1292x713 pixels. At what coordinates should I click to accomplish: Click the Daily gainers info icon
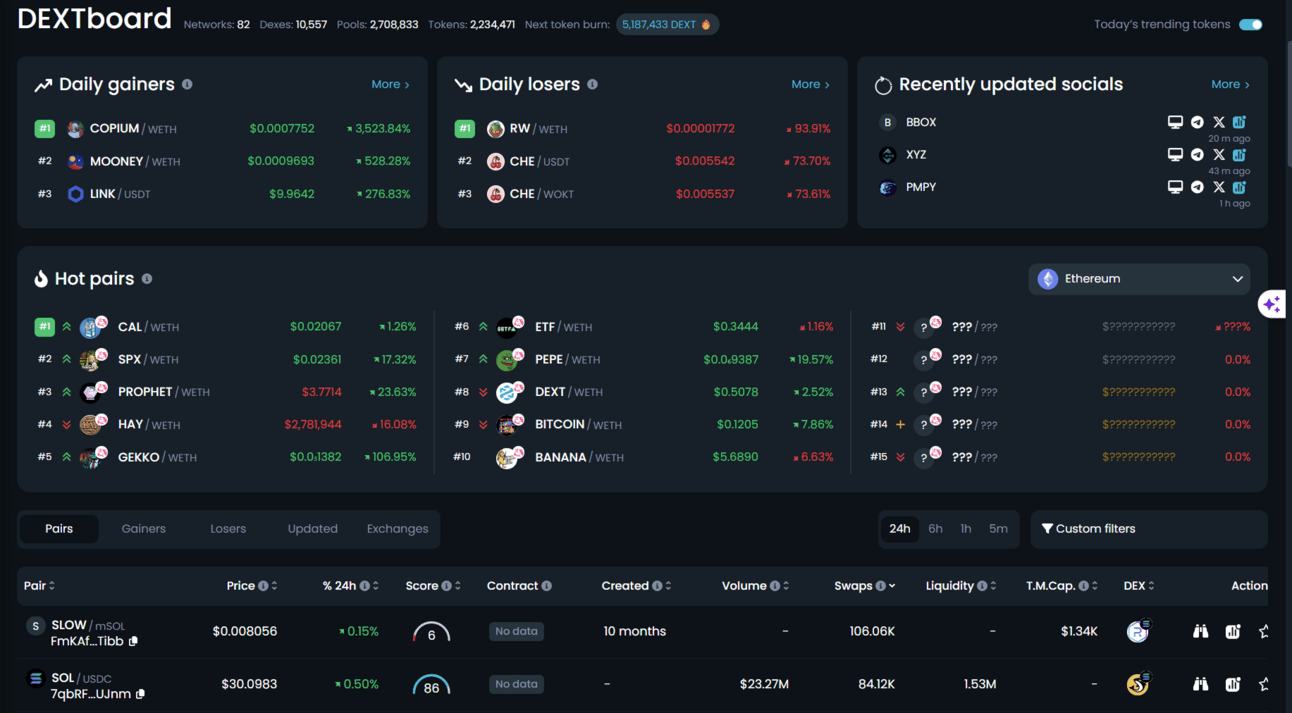coord(187,85)
